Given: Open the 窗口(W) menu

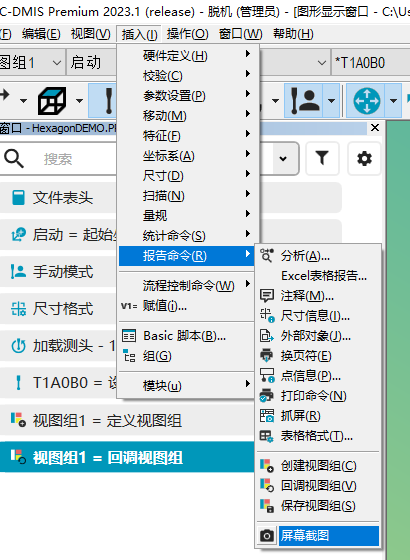Looking at the screenshot, I should 240,34.
